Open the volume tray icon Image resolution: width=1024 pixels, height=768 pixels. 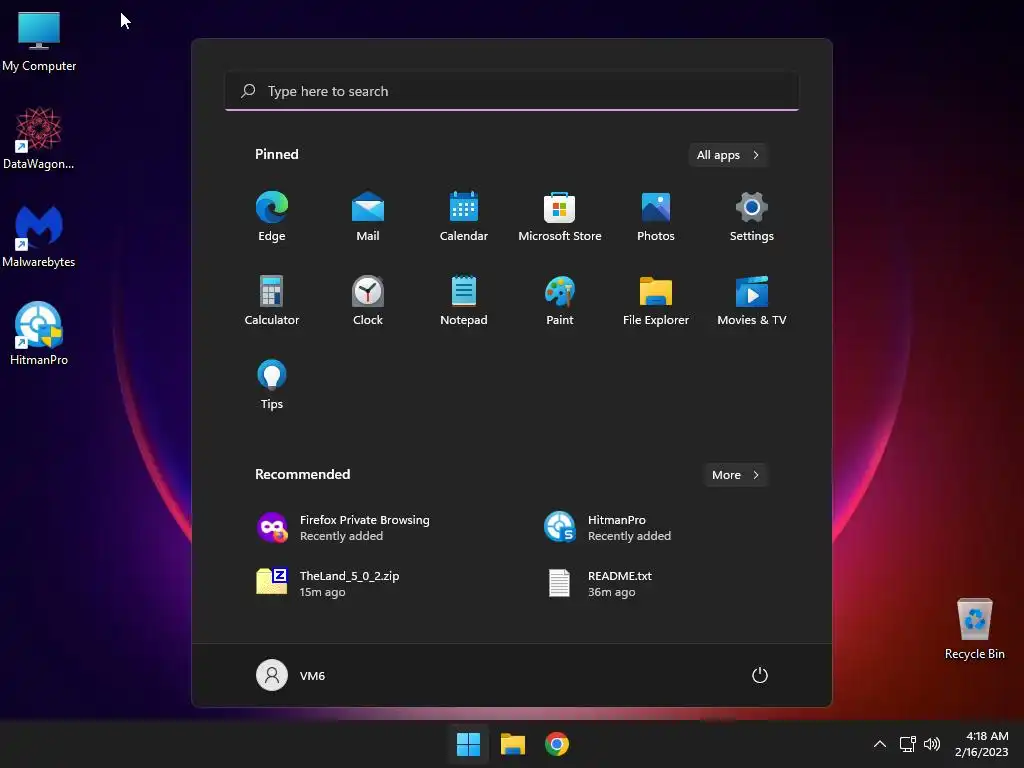932,744
